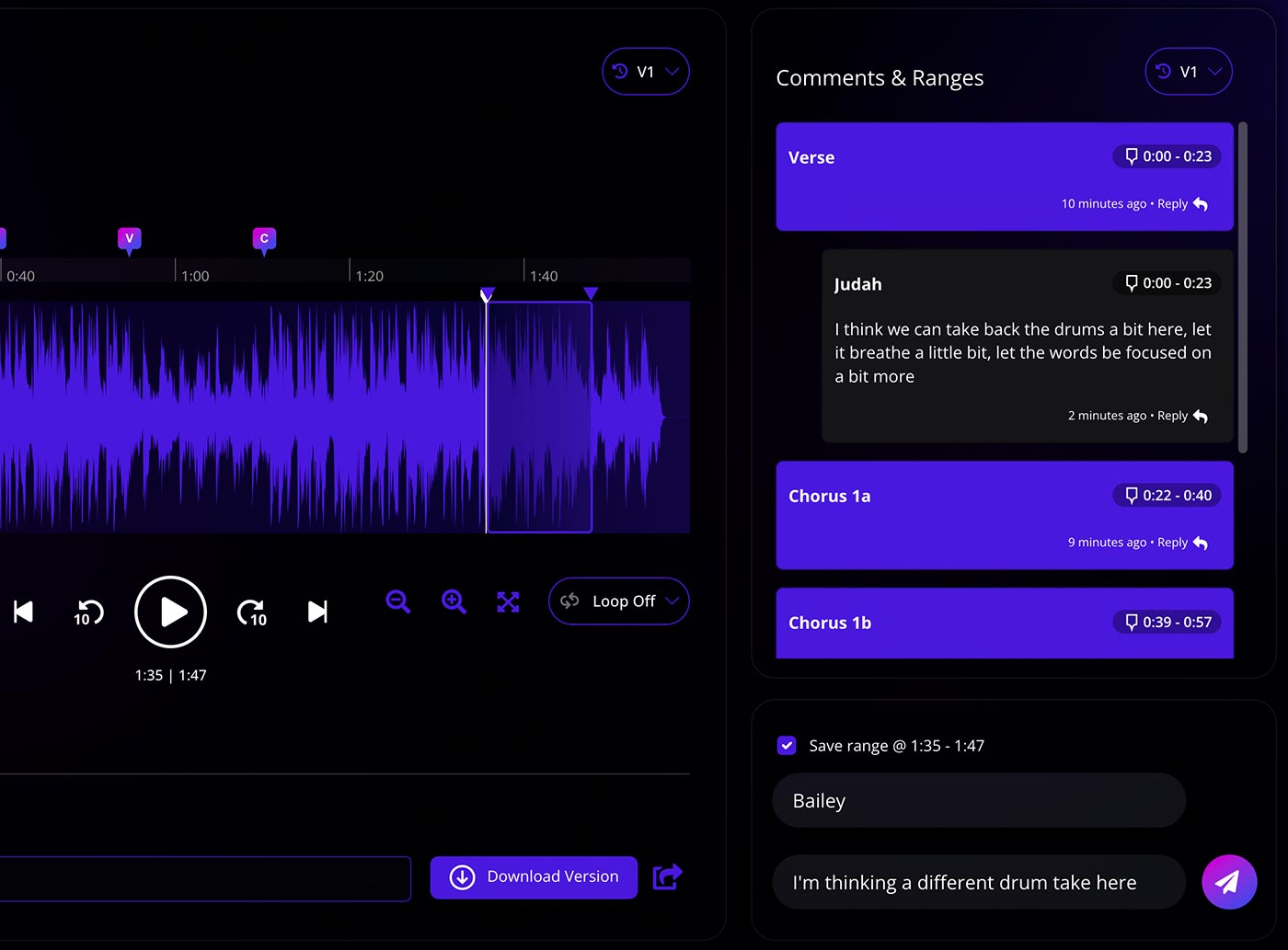
Task: Skip to next track button
Action: [317, 612]
